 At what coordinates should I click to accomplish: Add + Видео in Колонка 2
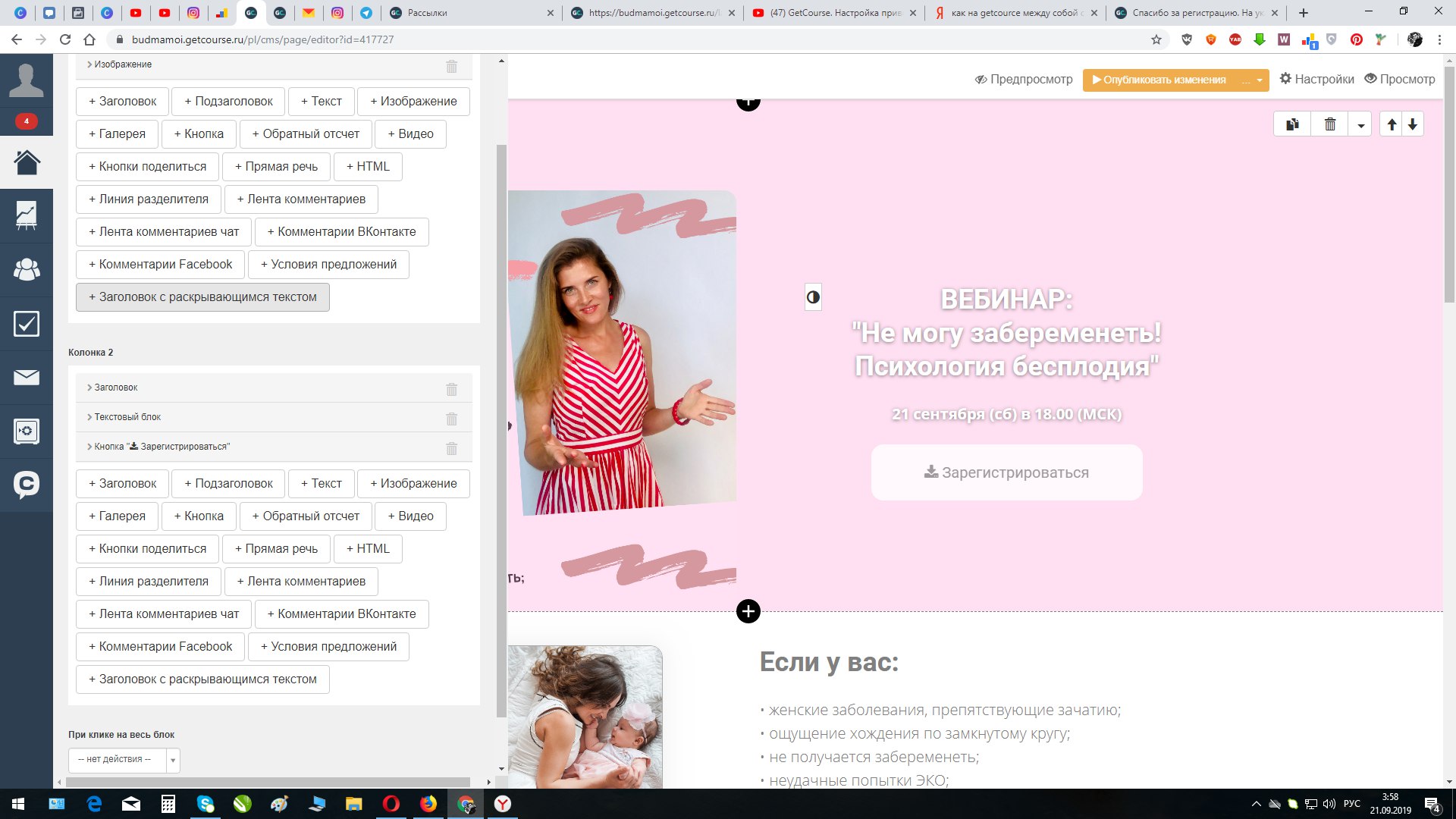tap(410, 516)
